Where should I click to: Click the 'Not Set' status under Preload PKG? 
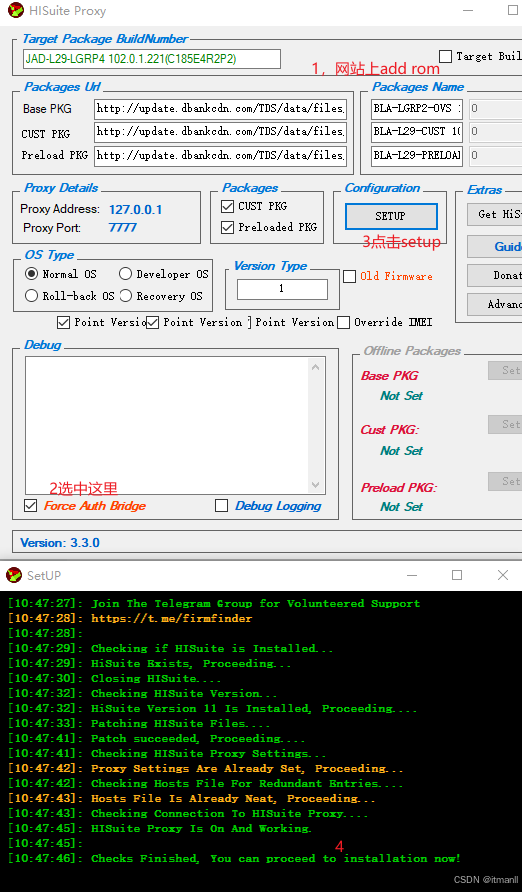click(x=401, y=506)
